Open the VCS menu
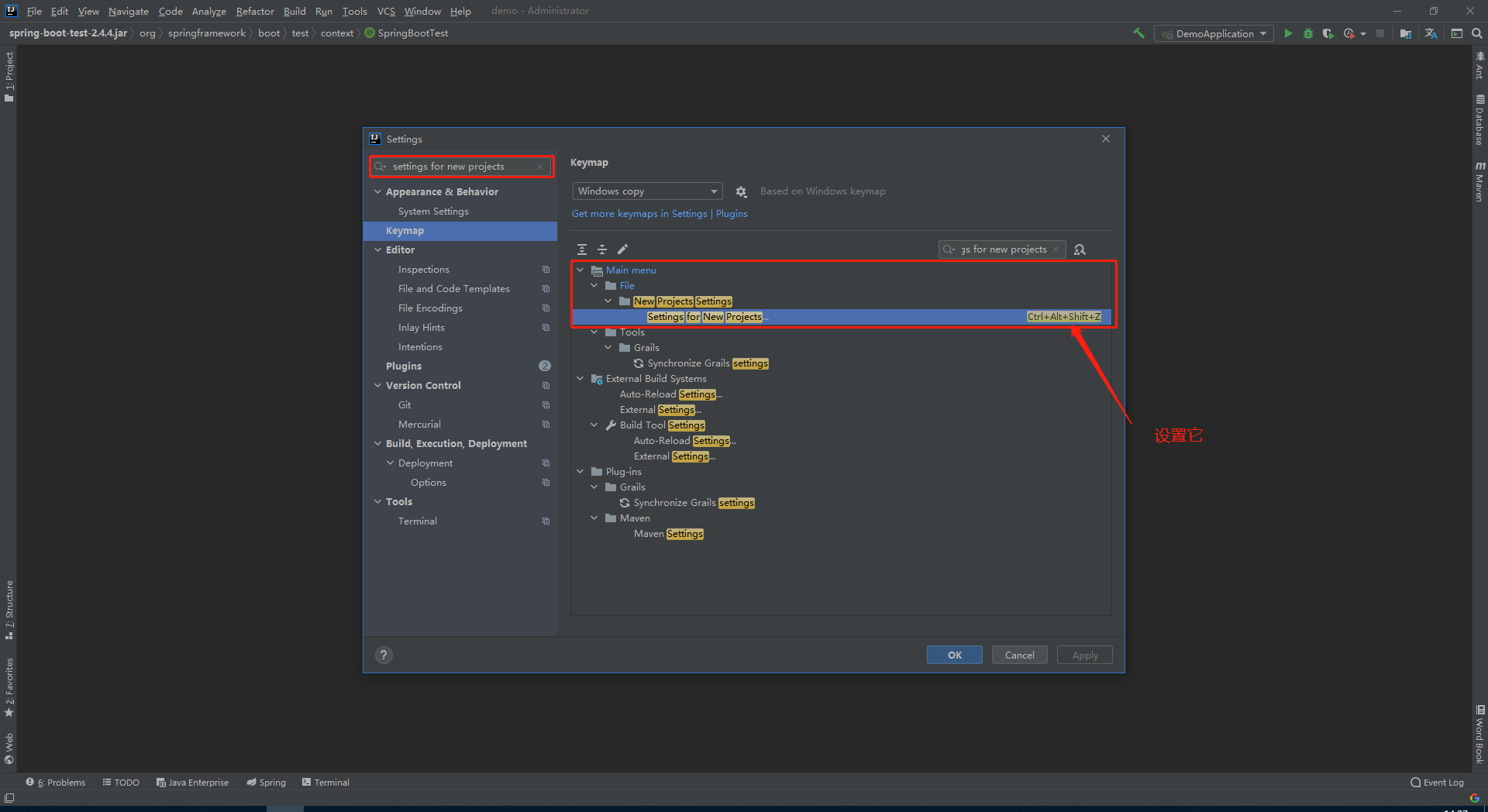Screen dimensions: 1488x812 pos(386,11)
